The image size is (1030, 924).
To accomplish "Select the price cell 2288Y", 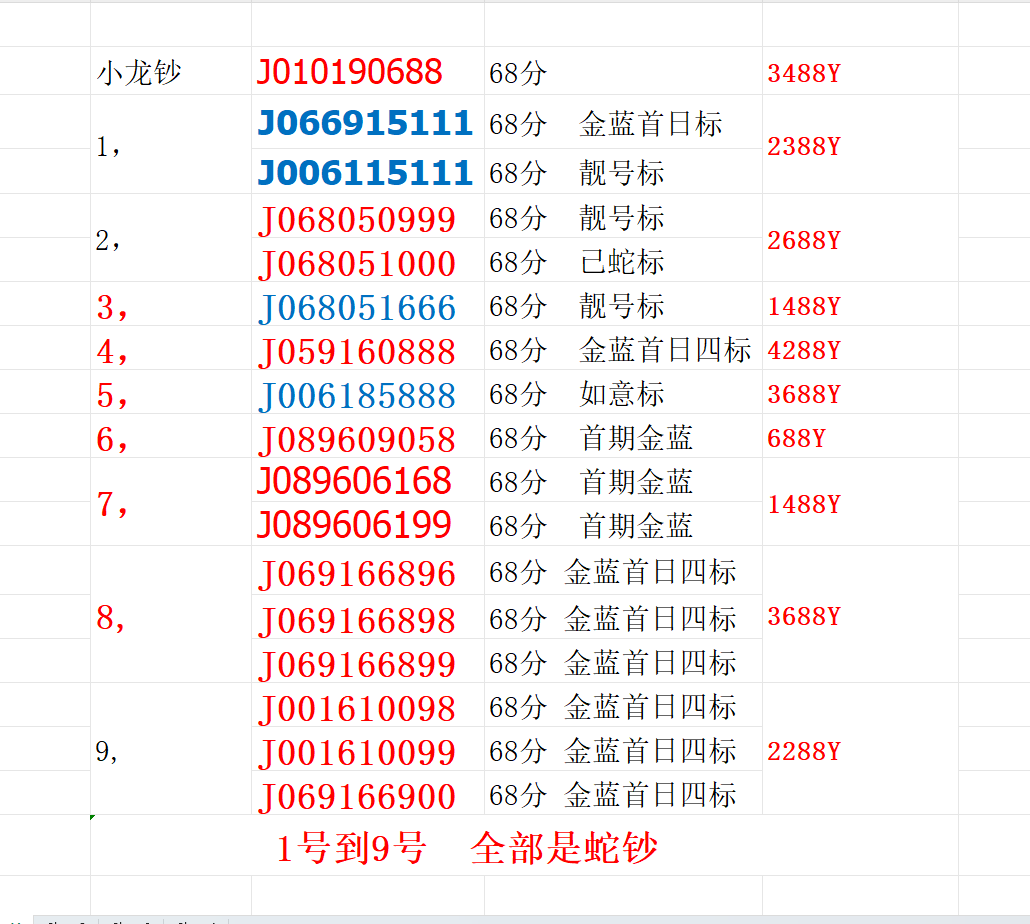I will 804,751.
